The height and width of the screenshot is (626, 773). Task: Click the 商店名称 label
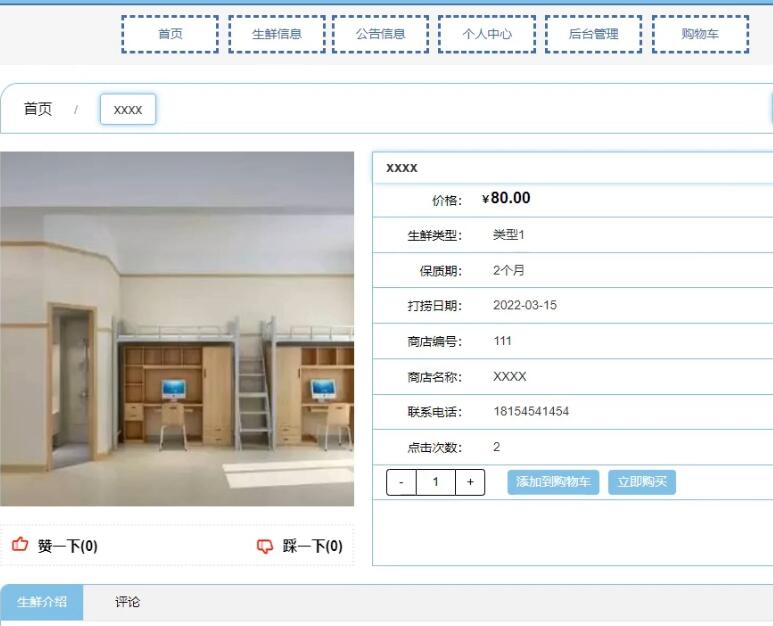434,377
